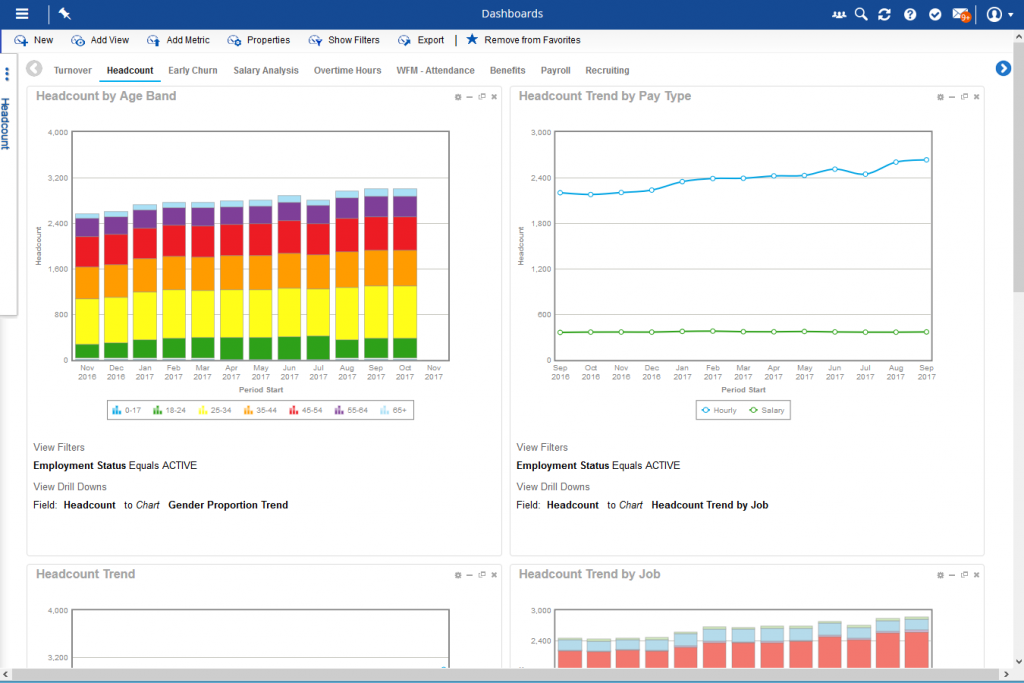Open the Turnover dashboard tab
The width and height of the screenshot is (1024, 683).
tap(72, 70)
